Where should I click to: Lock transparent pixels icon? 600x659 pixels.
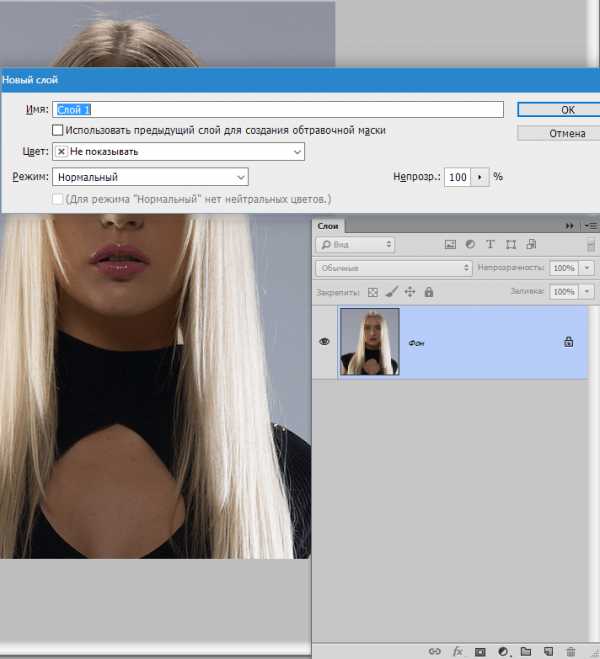pyautogui.click(x=373, y=292)
